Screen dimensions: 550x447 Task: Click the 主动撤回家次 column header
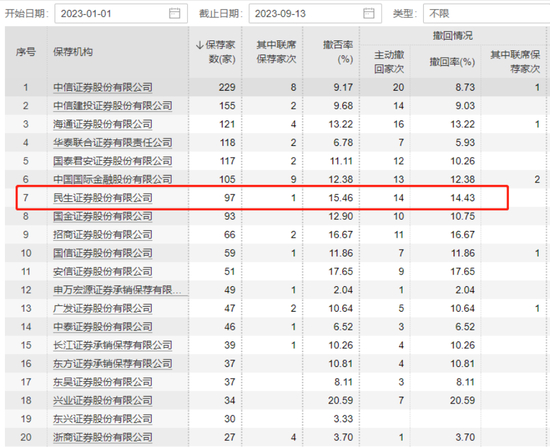pos(389,62)
